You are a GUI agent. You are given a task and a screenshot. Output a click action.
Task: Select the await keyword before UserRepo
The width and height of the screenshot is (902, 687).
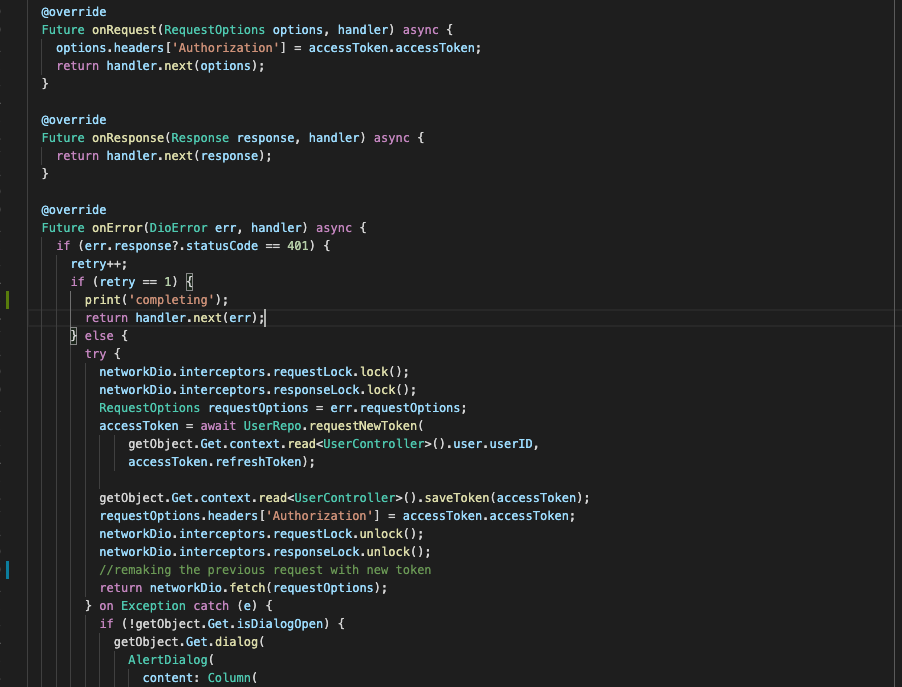click(x=220, y=425)
